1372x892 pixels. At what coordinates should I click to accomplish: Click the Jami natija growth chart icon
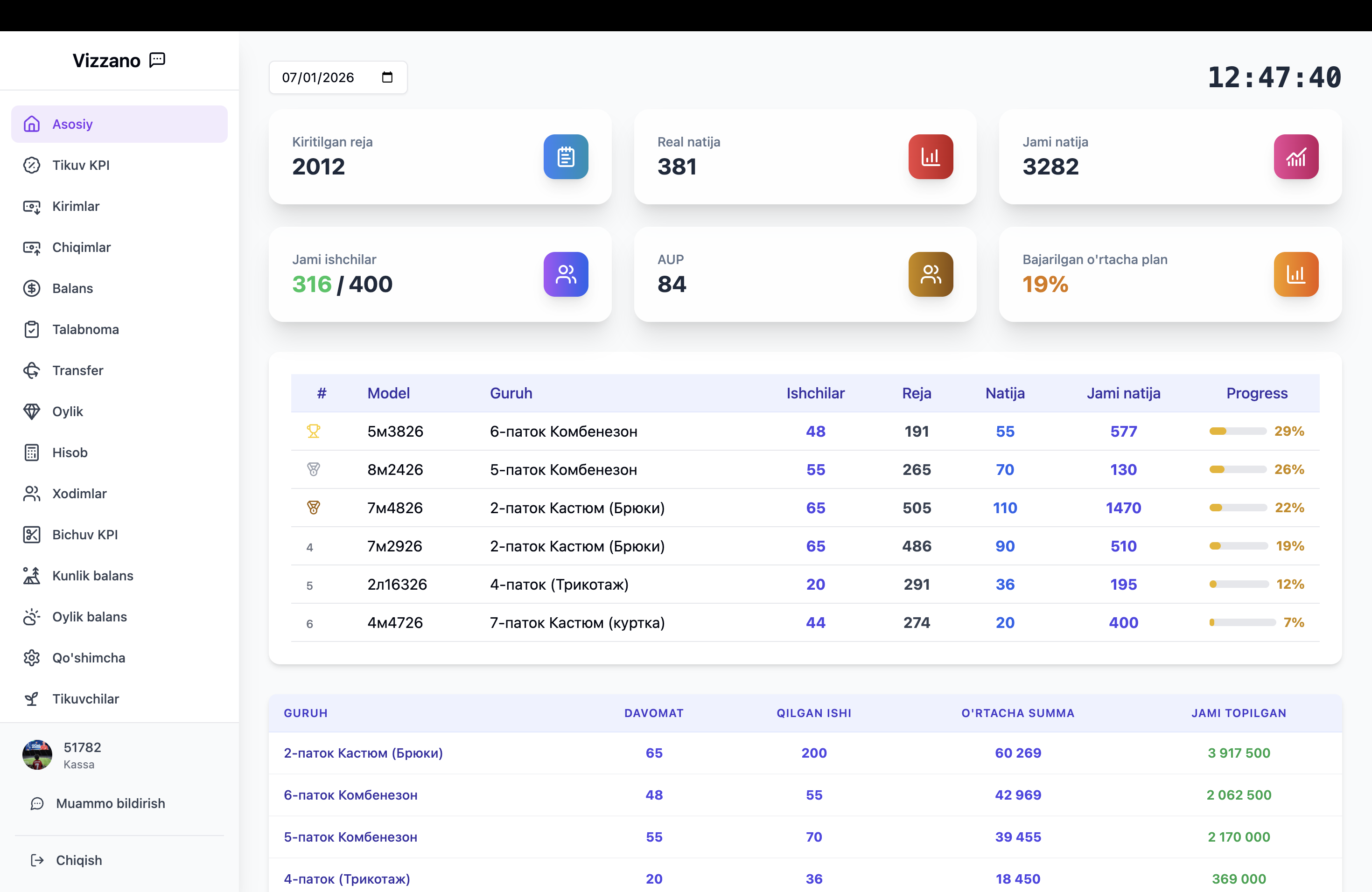(1295, 157)
